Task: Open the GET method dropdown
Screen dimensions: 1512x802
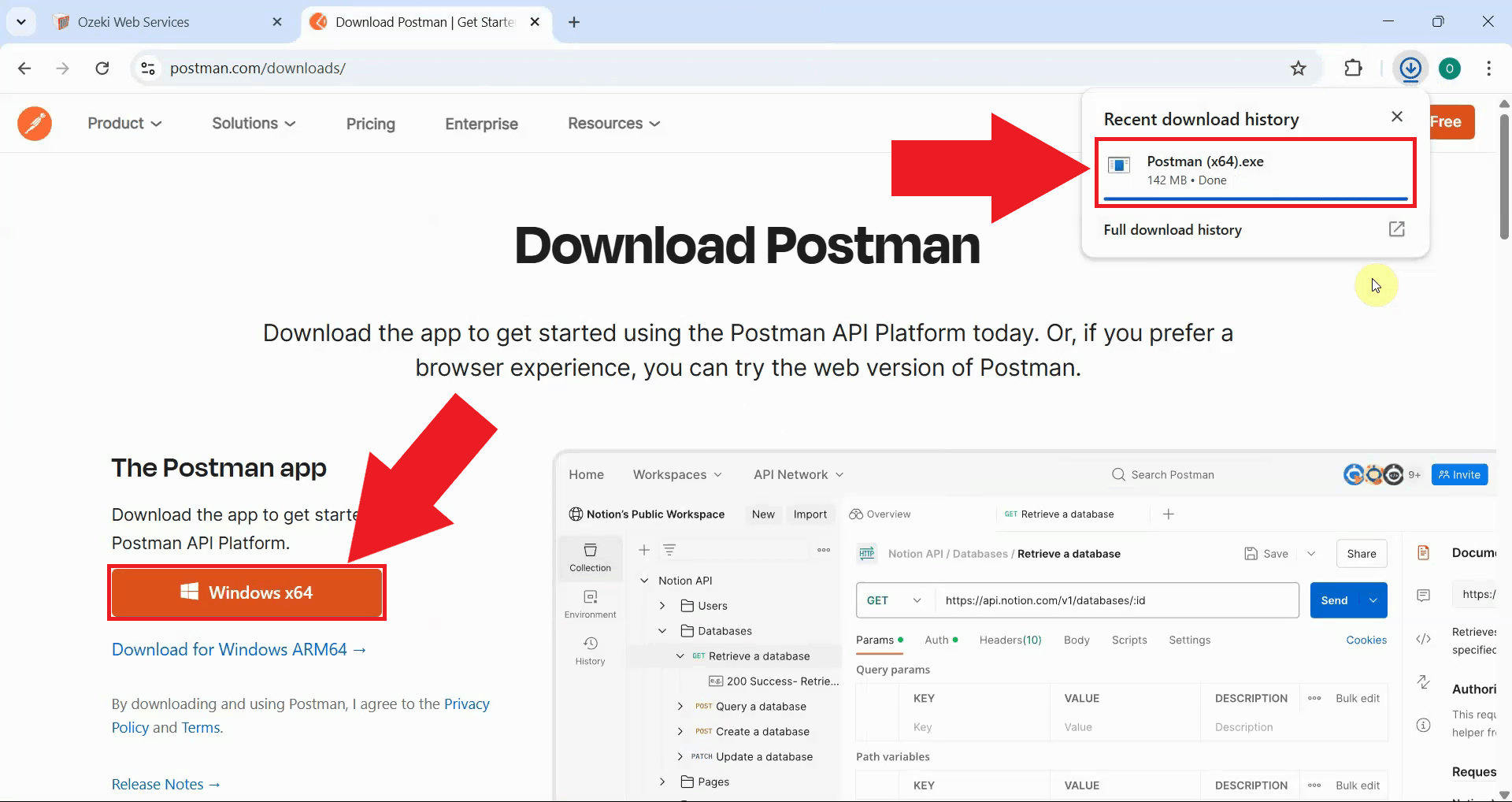Action: pos(894,600)
